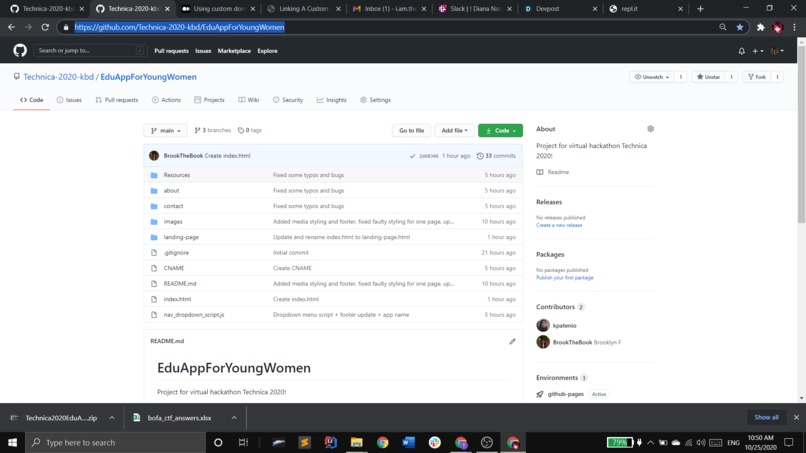This screenshot has height=453, width=806.
Task: Open the 0 tags link
Action: click(x=250, y=131)
